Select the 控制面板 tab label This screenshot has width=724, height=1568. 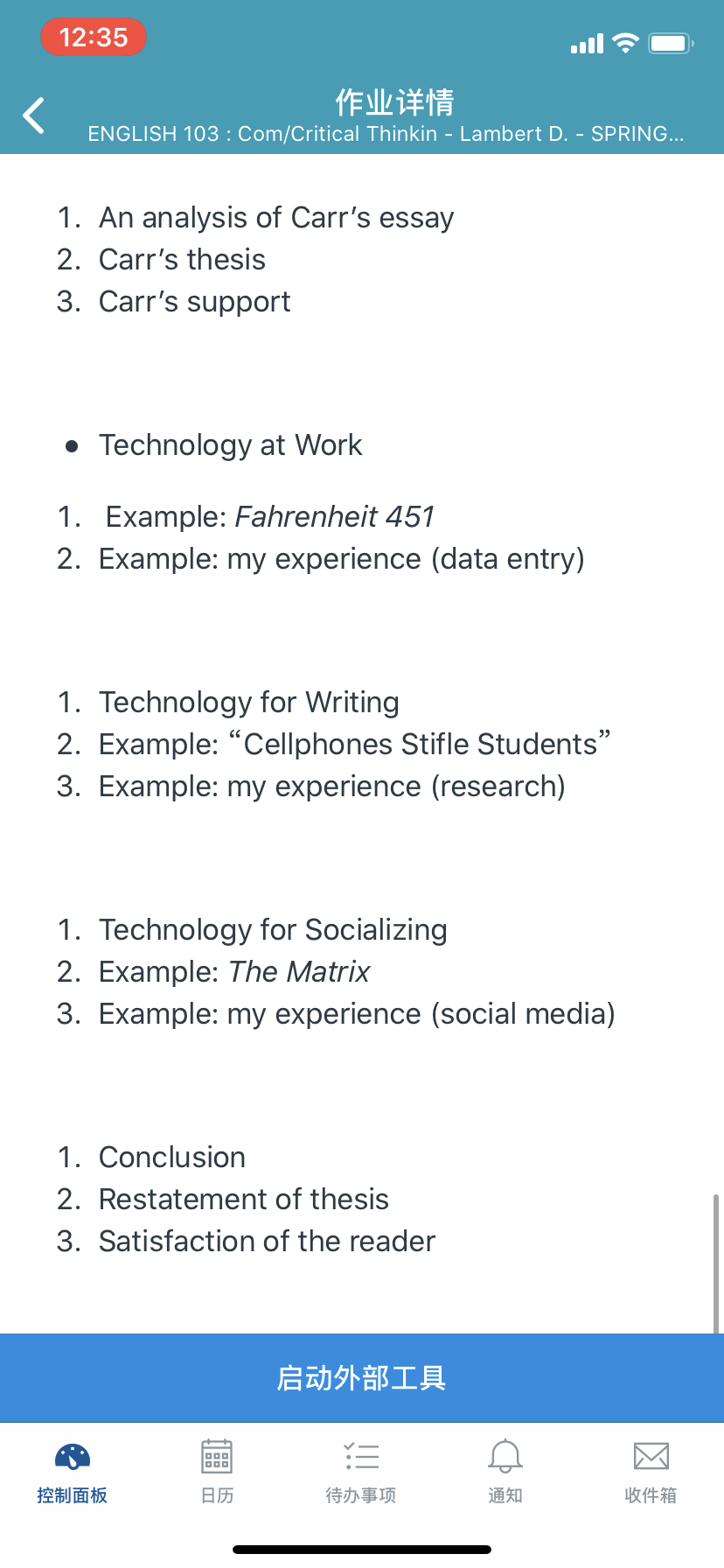pos(73,1495)
